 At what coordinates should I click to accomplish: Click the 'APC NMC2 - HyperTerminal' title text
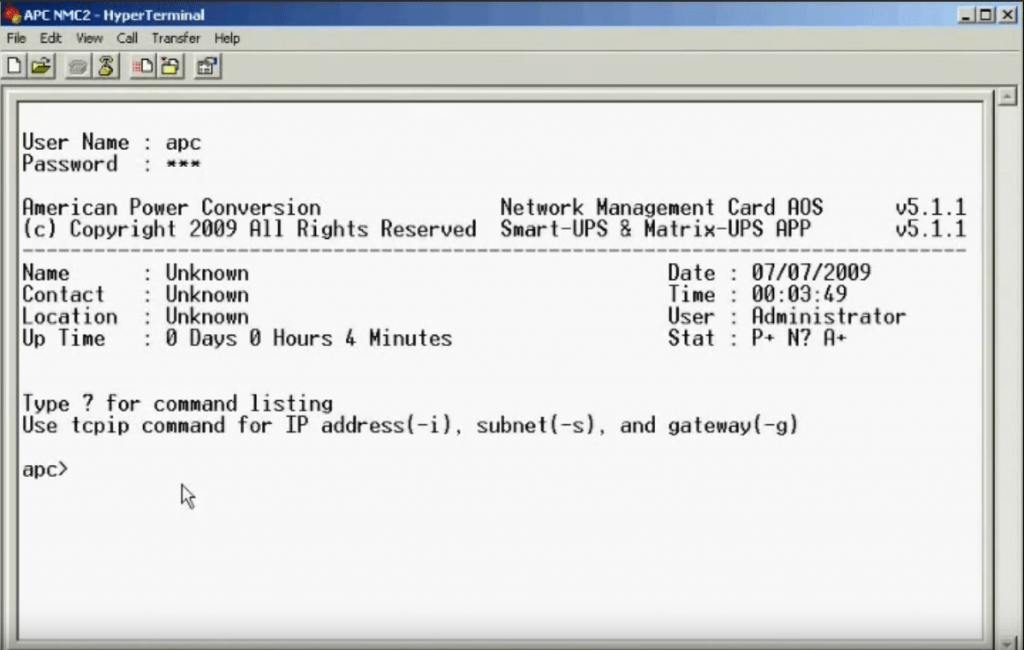(114, 14)
